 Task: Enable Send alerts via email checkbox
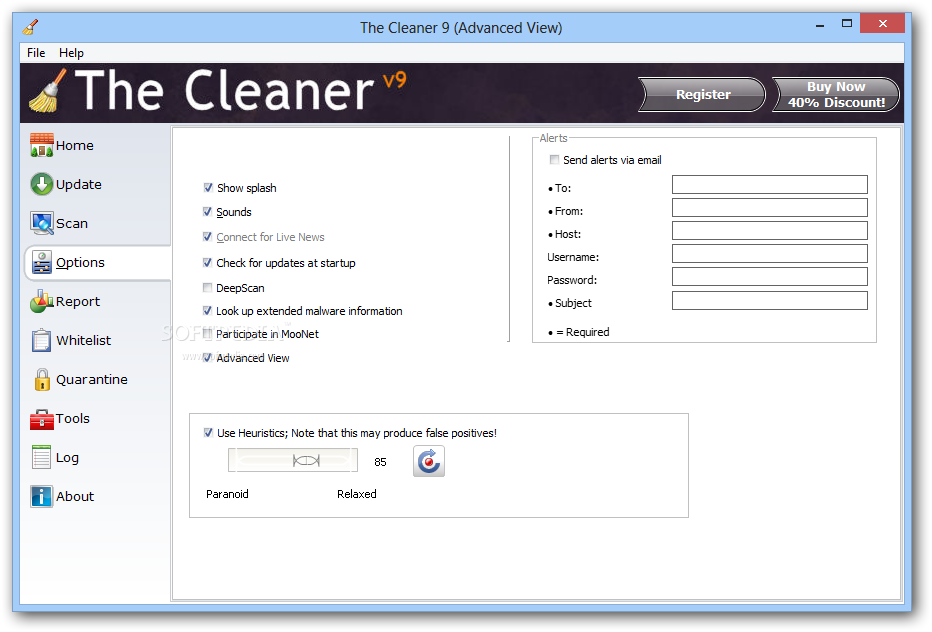(x=555, y=160)
